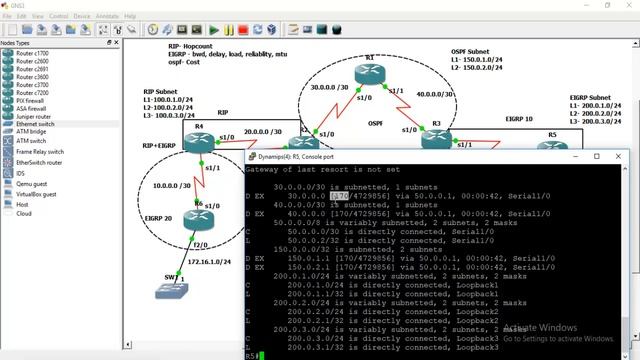Click the VirtualBox cube icon in toolbar
Image resolution: width=640 pixels, height=360 pixels.
[x=272, y=30]
